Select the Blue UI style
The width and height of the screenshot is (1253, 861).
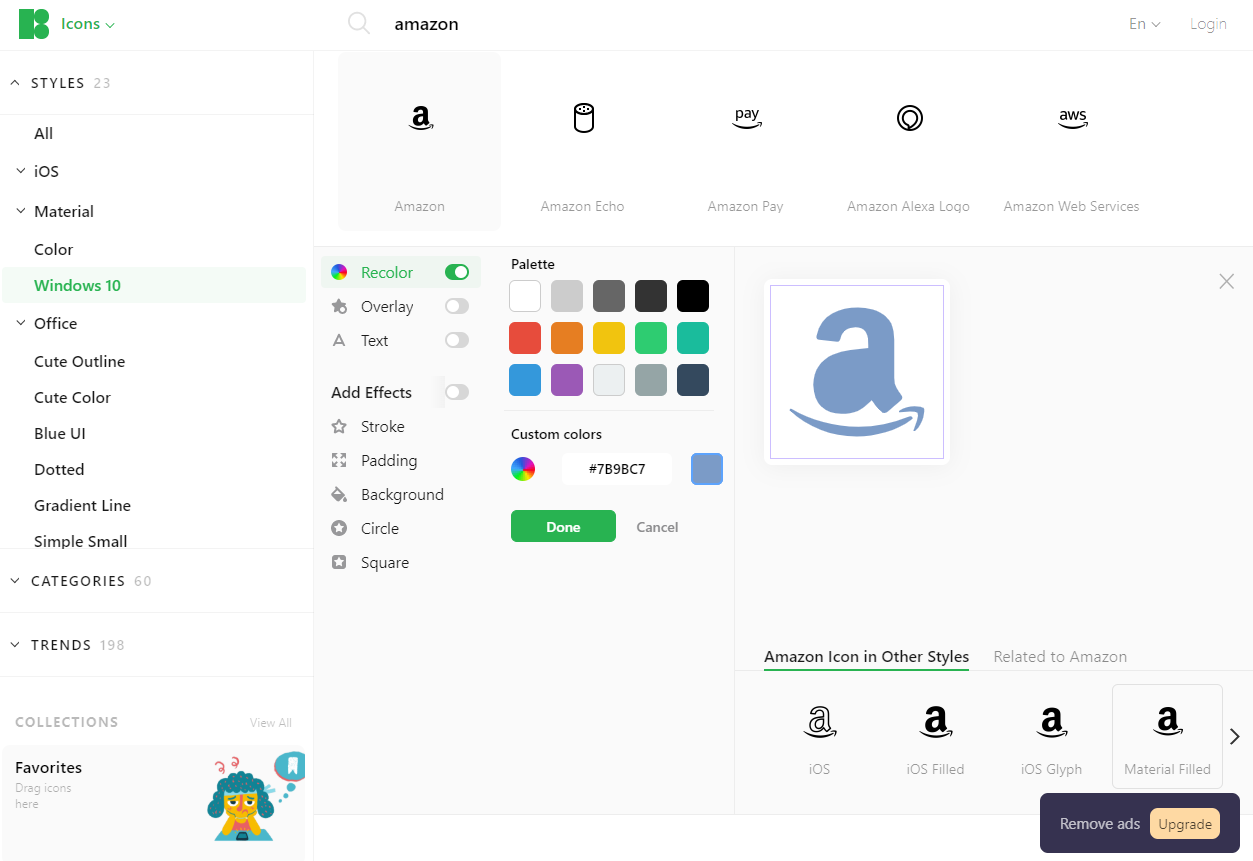tap(60, 433)
